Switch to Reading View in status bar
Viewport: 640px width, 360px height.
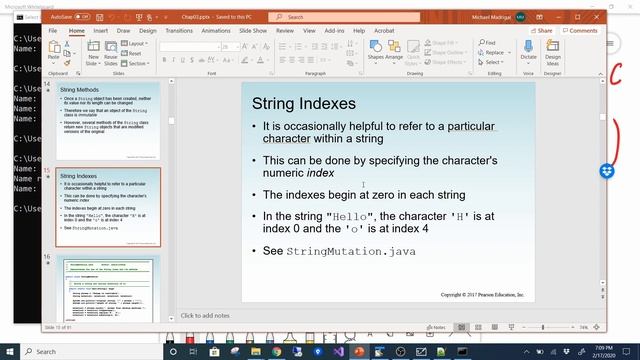point(495,327)
